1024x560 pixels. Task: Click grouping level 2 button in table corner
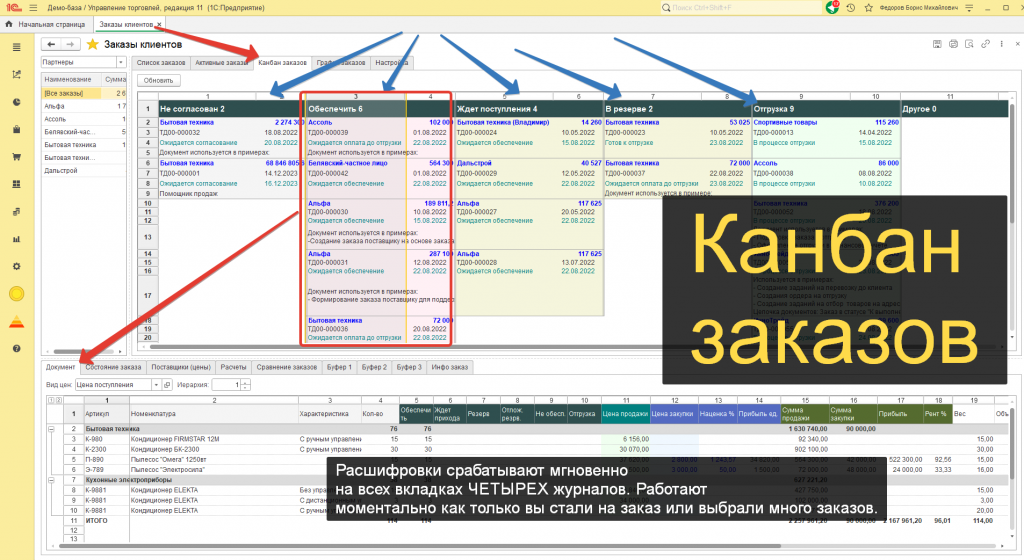58,400
